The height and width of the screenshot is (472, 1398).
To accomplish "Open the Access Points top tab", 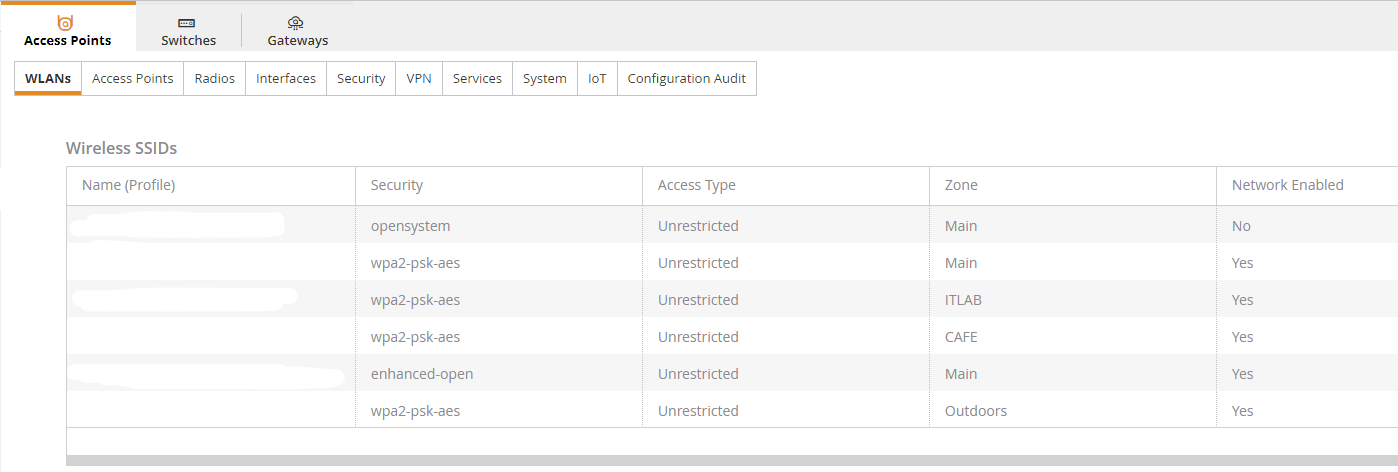I will pos(68,27).
